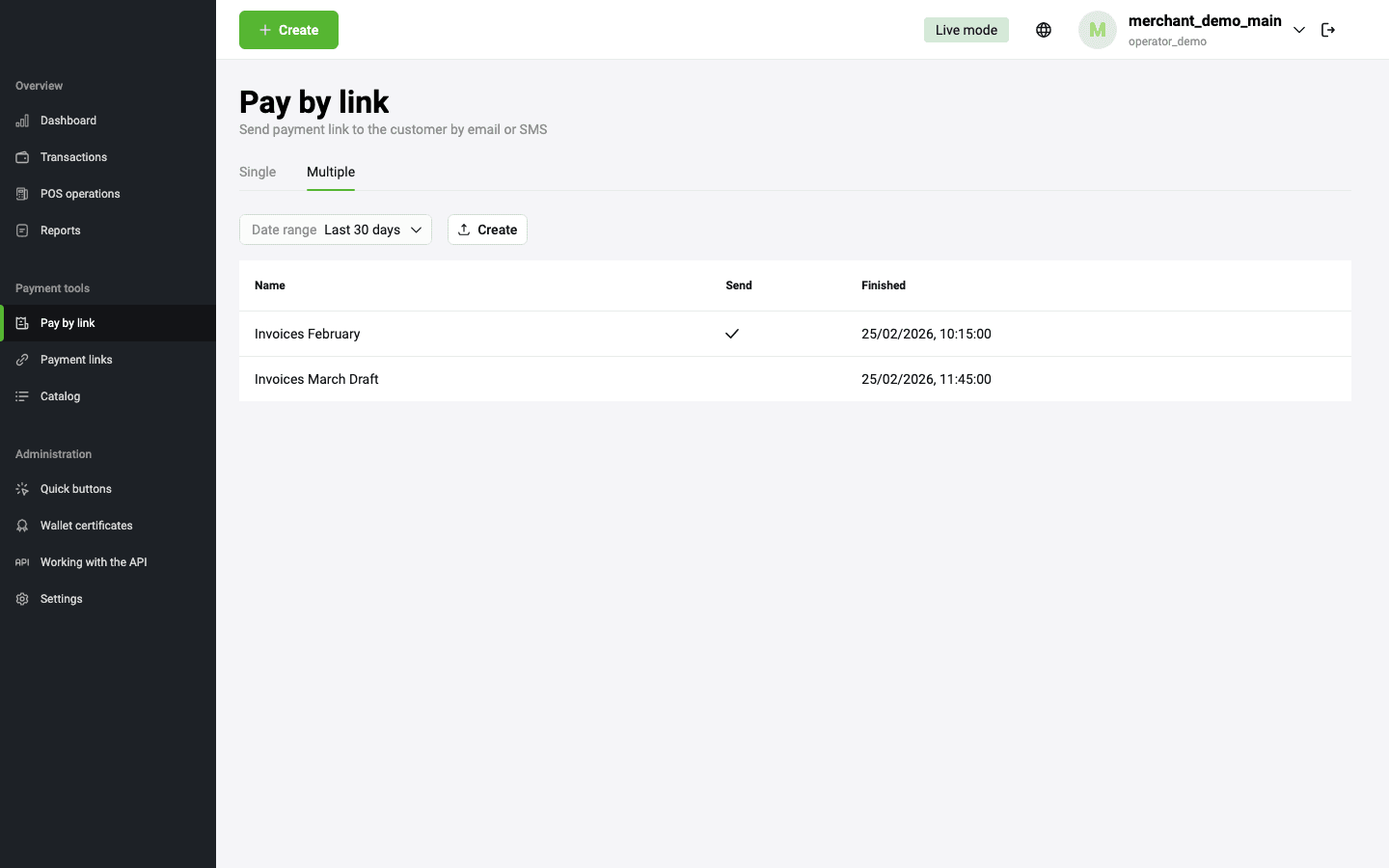1389x868 pixels.
Task: Open the Invoices February row
Action: pyautogui.click(x=308, y=334)
